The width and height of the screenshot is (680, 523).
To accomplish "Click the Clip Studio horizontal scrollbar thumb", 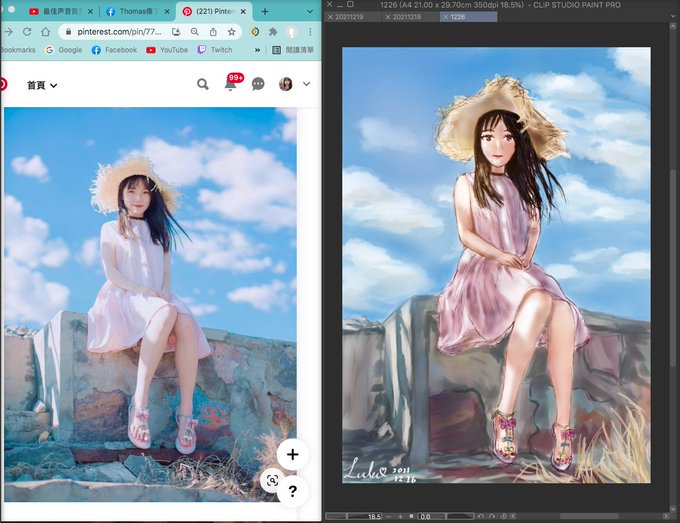I will pos(589,516).
